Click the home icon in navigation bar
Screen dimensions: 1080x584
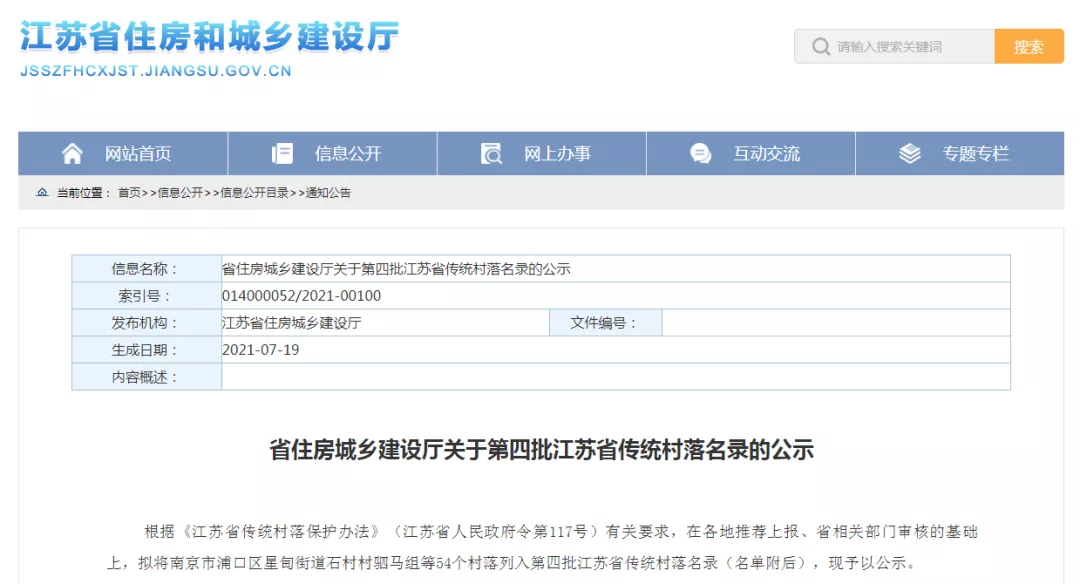(x=72, y=154)
